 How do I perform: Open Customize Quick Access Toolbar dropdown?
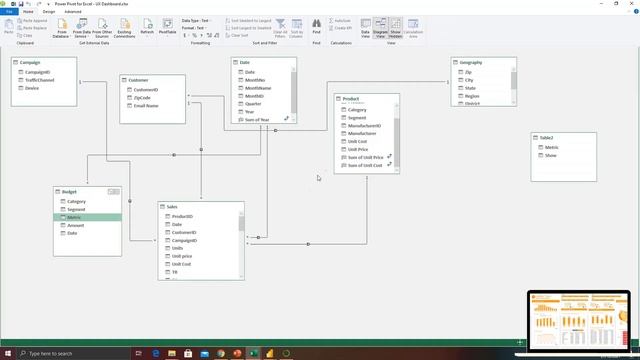pos(48,4)
